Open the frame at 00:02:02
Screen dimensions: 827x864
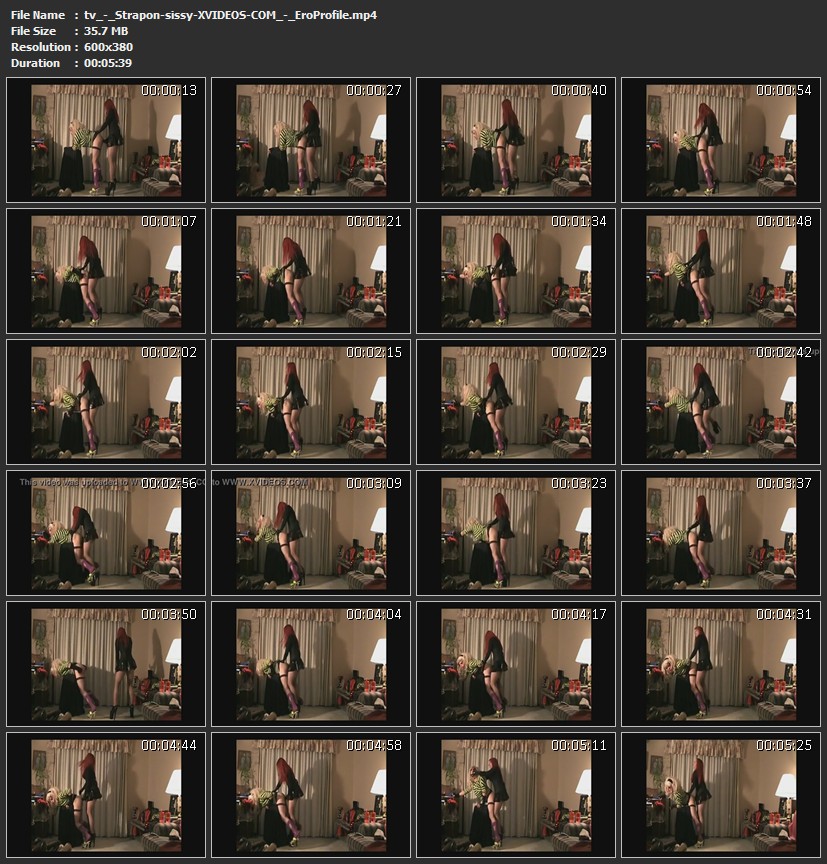pyautogui.click(x=105, y=402)
